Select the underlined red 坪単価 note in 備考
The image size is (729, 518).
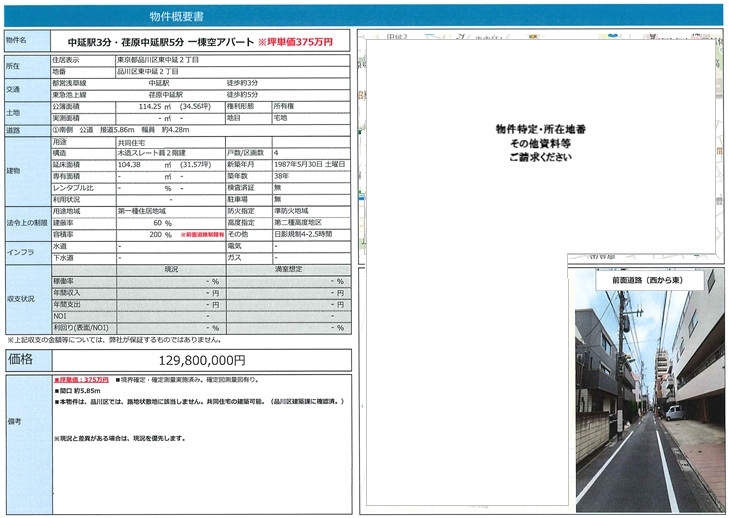pos(81,380)
